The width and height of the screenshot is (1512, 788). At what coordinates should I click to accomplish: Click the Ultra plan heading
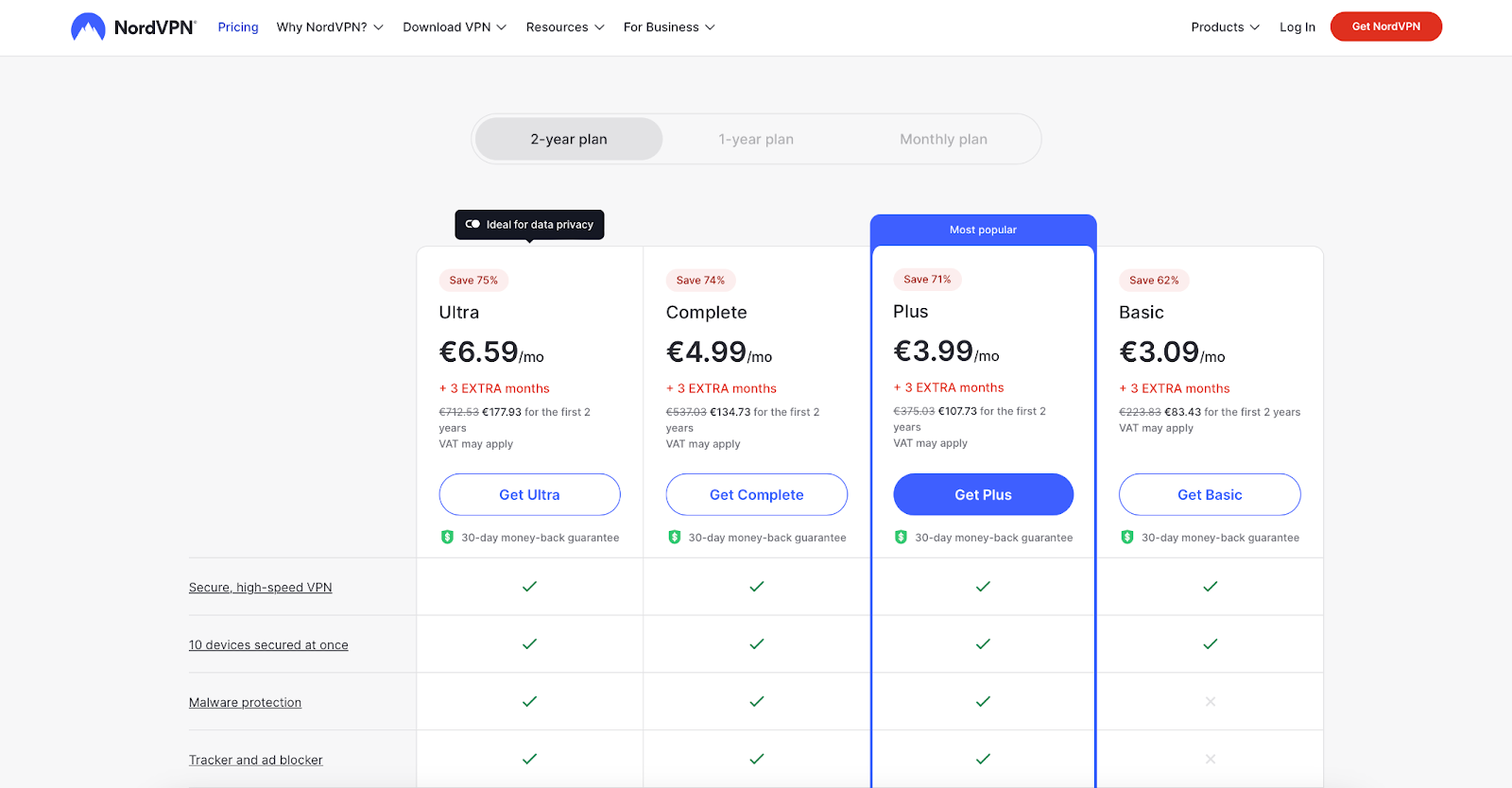(x=459, y=313)
